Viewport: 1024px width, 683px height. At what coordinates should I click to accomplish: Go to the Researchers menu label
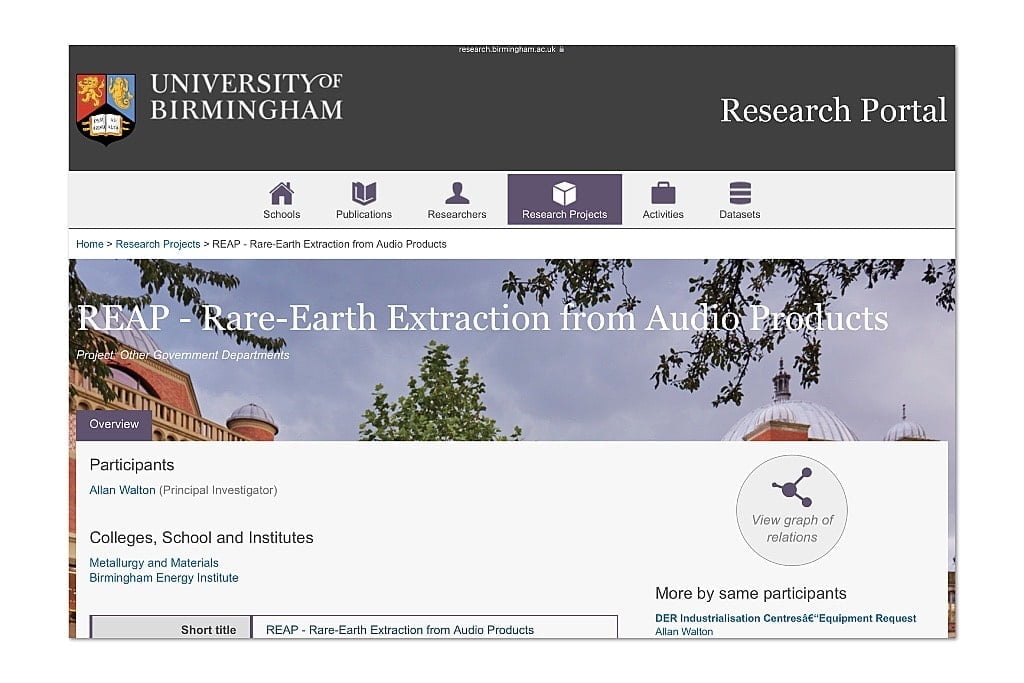[x=457, y=214]
